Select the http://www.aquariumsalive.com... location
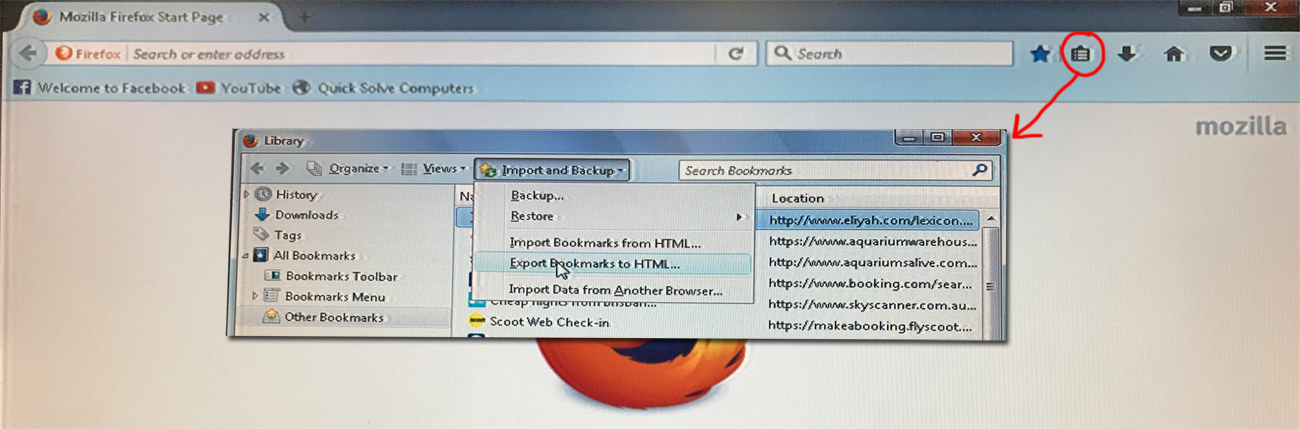Screen dimensions: 1300x429 [x=873, y=263]
